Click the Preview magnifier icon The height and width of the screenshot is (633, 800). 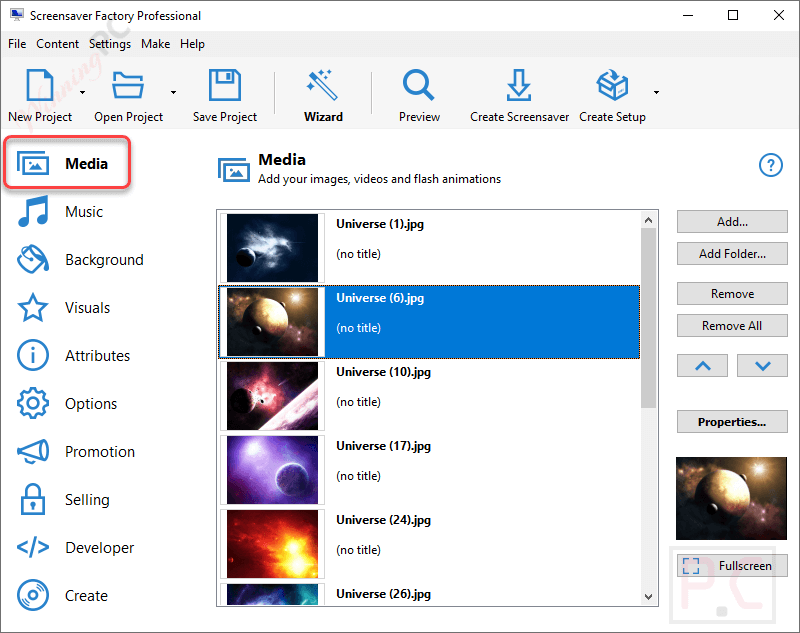[418, 85]
